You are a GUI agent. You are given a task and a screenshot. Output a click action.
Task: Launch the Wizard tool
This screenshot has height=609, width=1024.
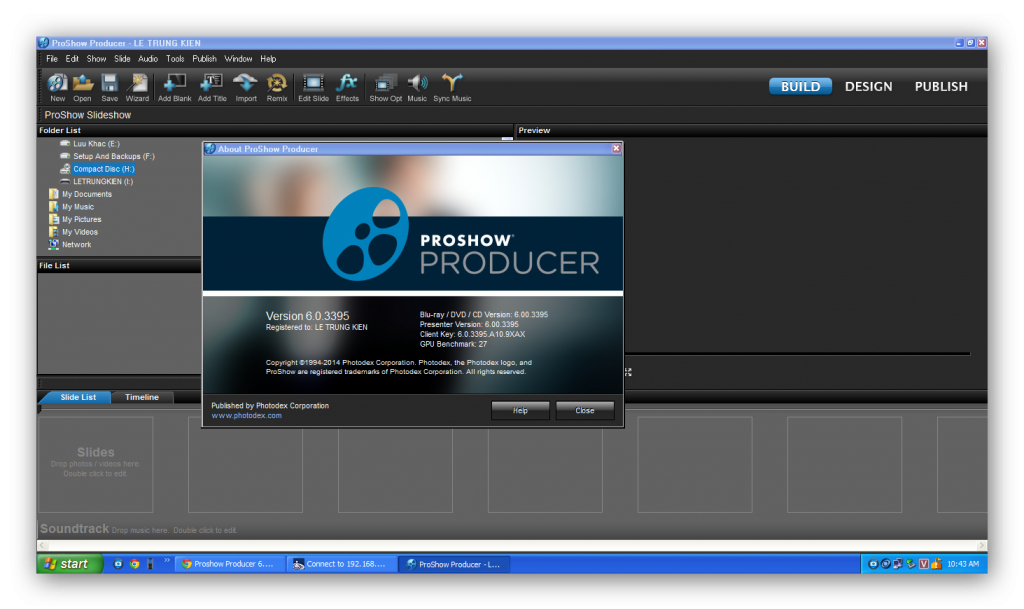pos(137,87)
